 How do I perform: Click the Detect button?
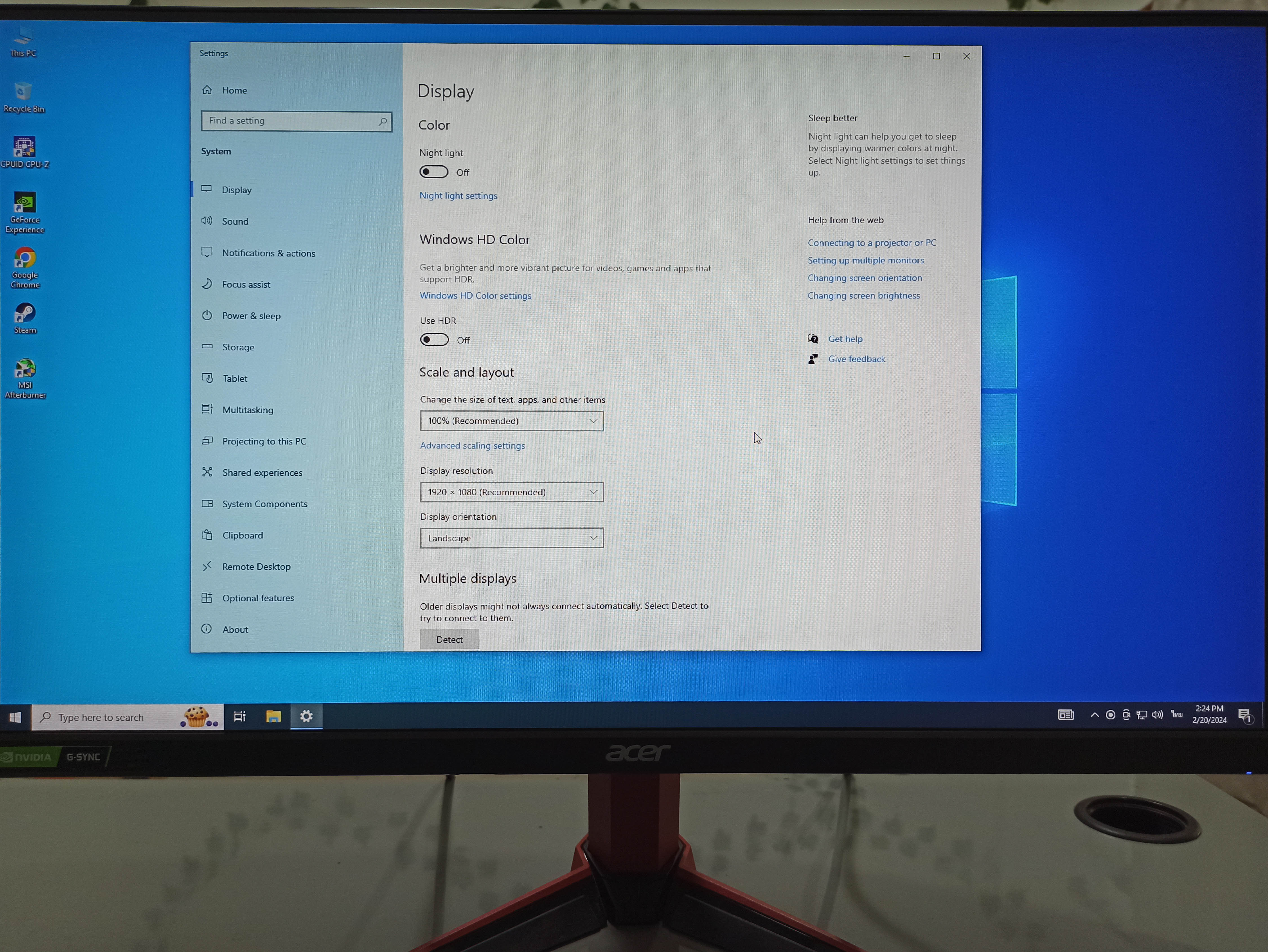(450, 639)
